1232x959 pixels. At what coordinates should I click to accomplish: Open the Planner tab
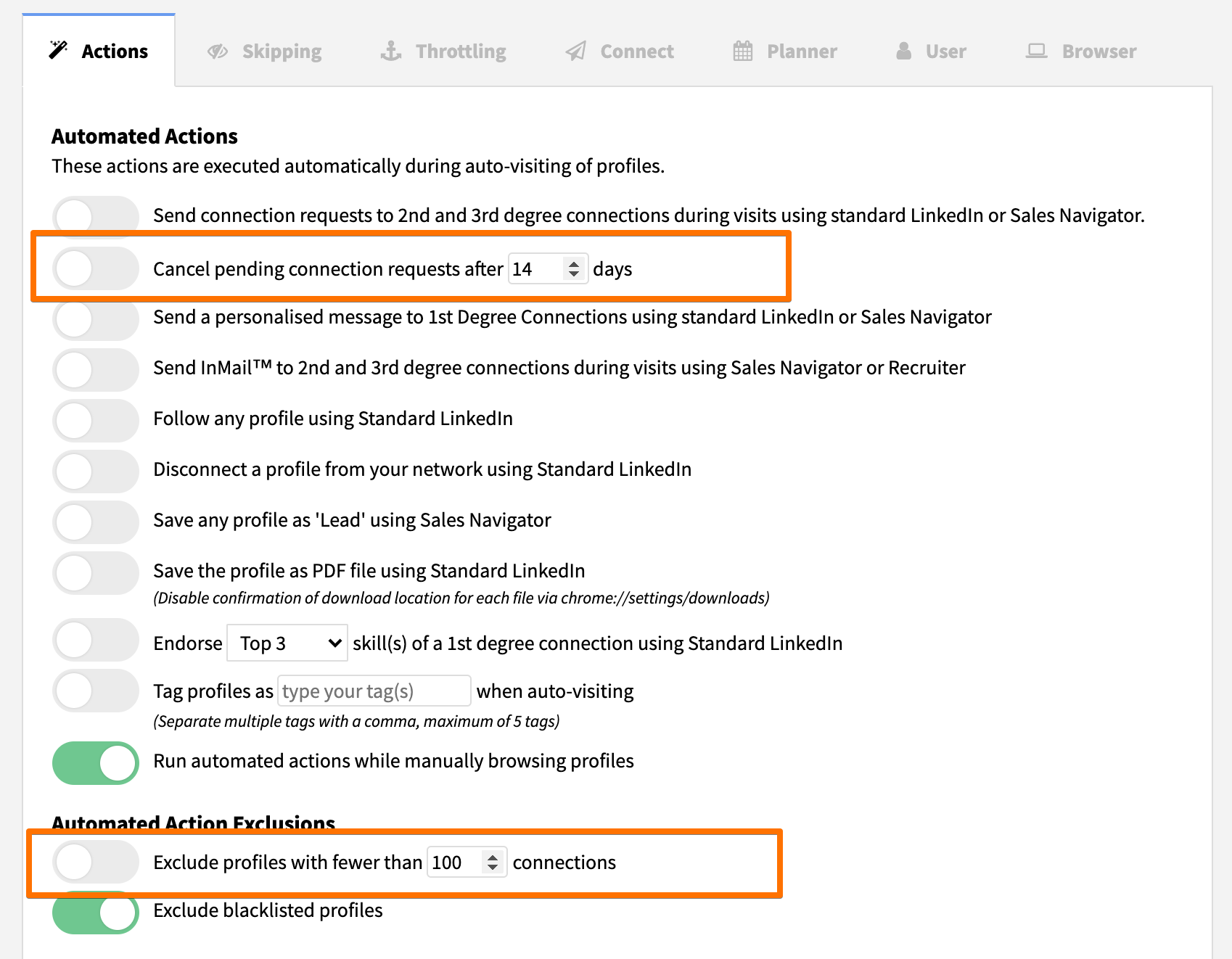pyautogui.click(x=785, y=51)
